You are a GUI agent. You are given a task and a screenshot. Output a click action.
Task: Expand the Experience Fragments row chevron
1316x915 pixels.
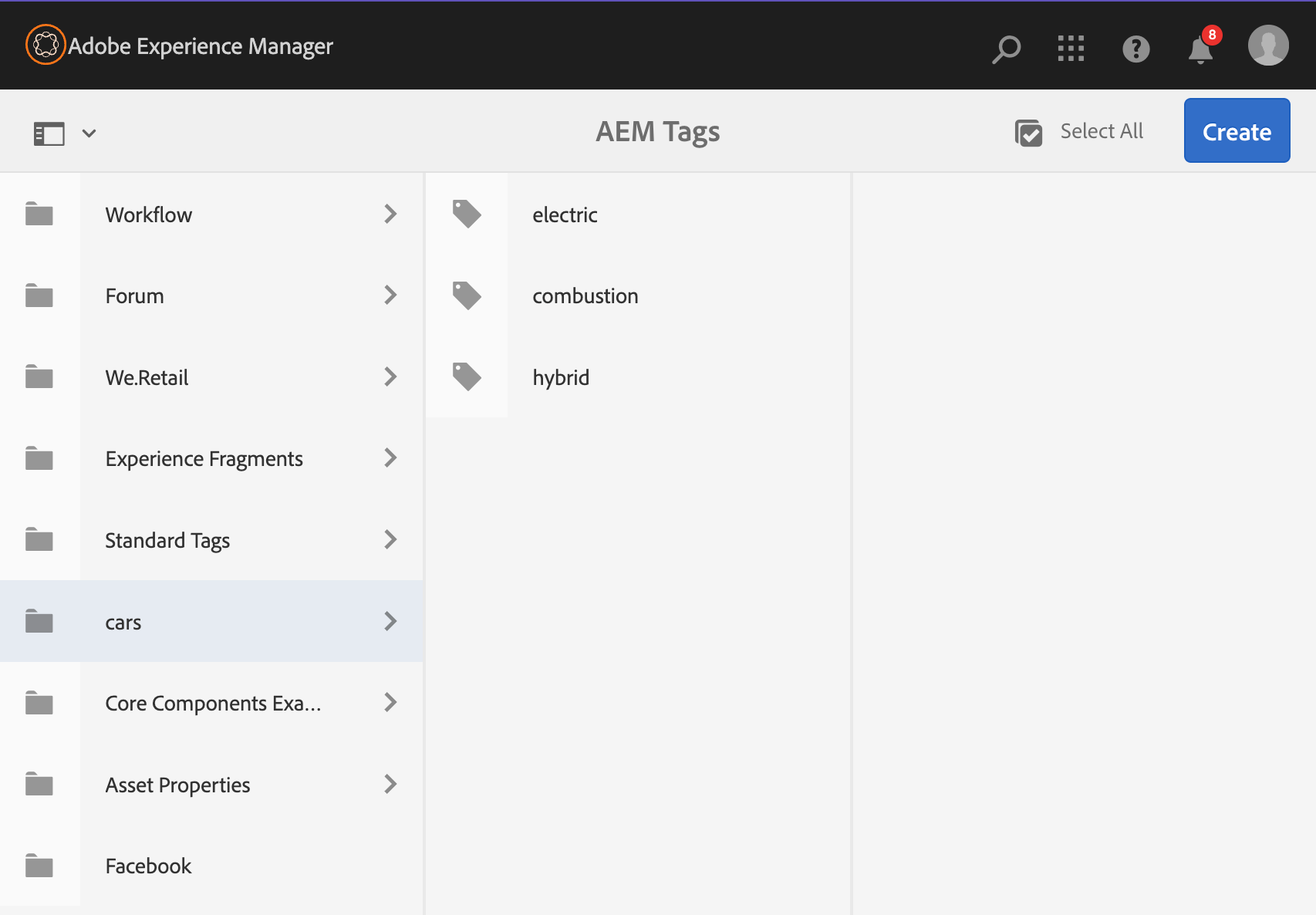click(x=390, y=457)
